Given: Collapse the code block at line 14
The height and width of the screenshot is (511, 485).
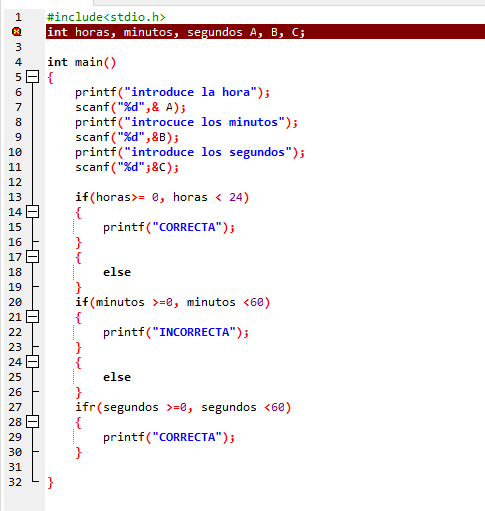Looking at the screenshot, I should point(32,212).
